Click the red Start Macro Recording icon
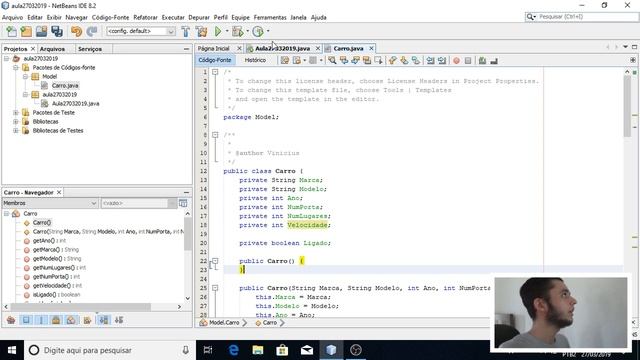Viewport: 640px width, 360px height. click(456, 60)
